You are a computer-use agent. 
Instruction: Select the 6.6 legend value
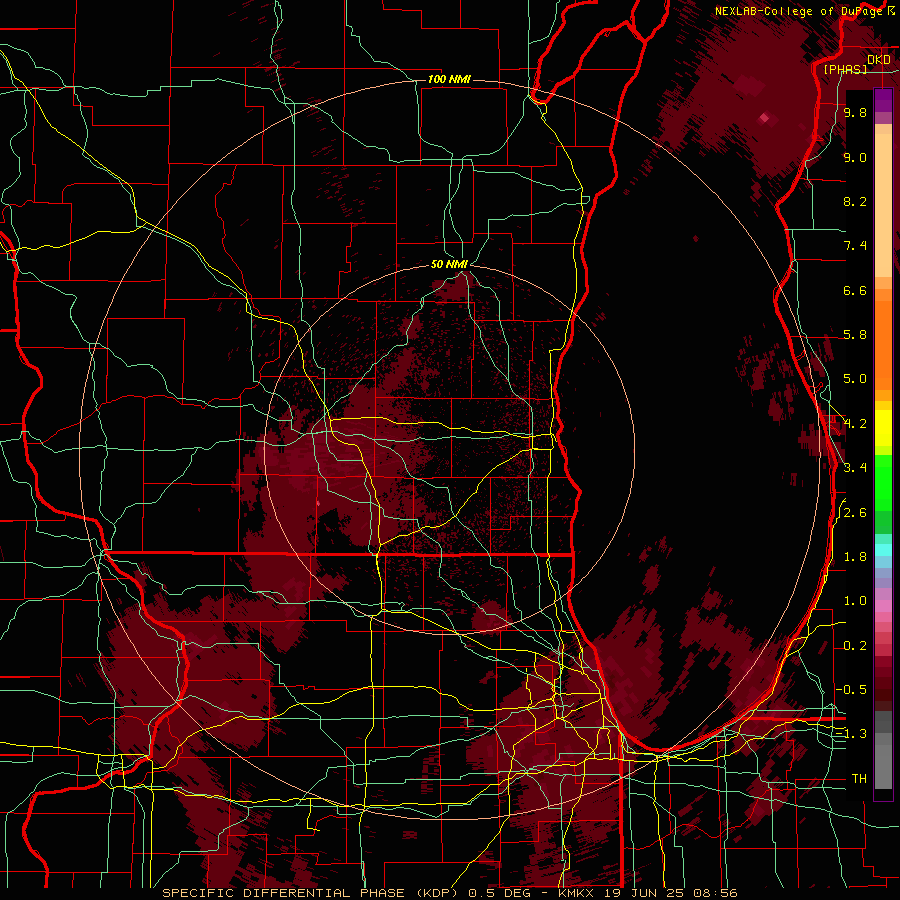click(855, 290)
